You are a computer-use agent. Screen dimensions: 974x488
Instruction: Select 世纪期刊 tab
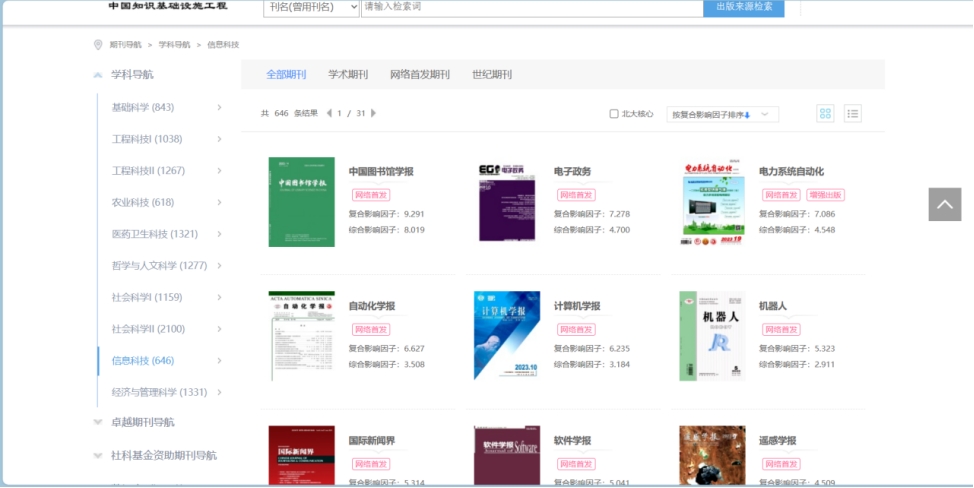point(492,75)
